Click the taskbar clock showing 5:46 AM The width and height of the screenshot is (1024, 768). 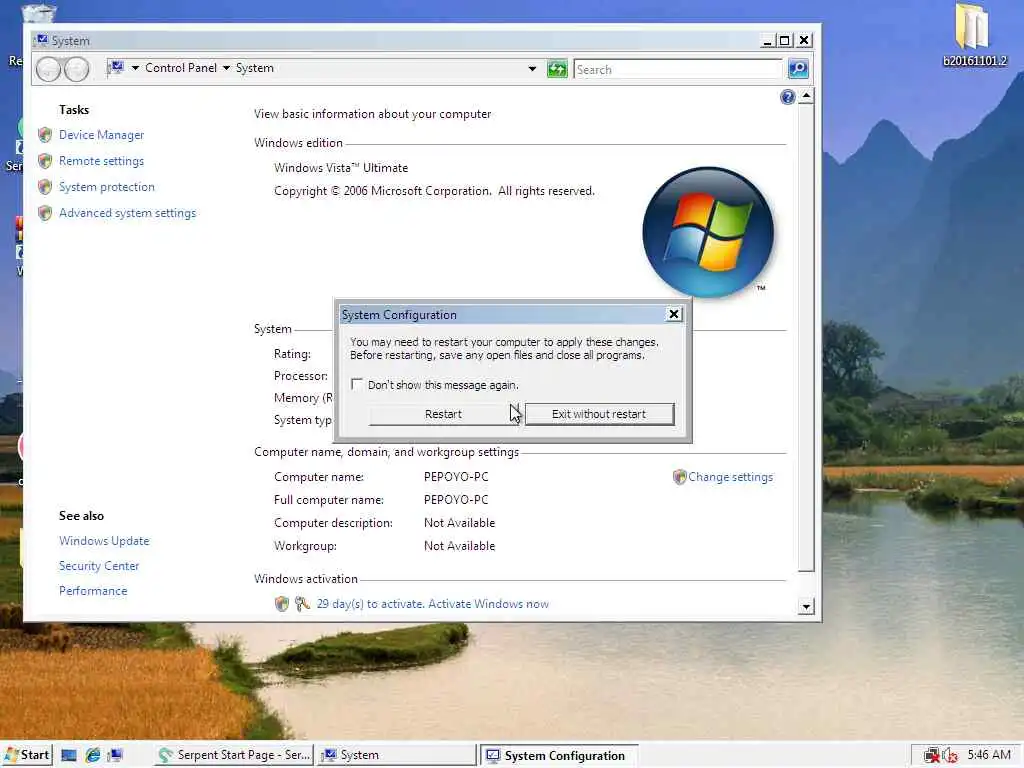point(989,755)
